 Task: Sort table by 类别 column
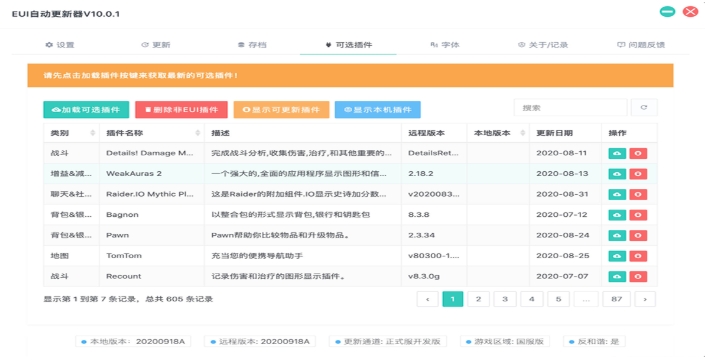click(x=71, y=133)
